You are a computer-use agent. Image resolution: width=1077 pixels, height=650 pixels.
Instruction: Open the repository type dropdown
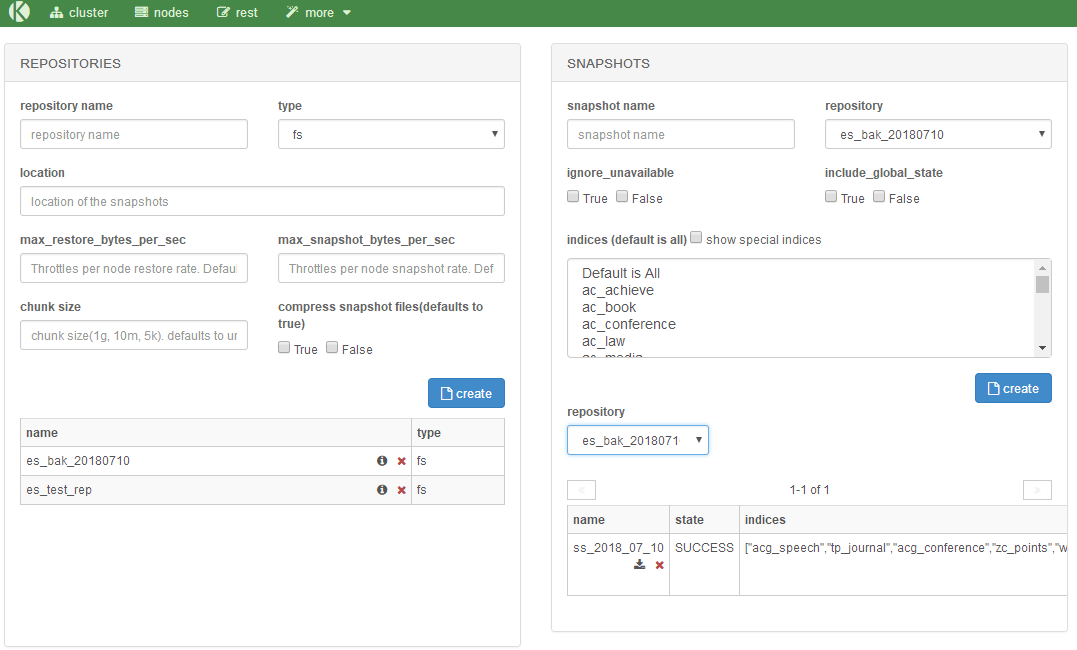point(391,134)
